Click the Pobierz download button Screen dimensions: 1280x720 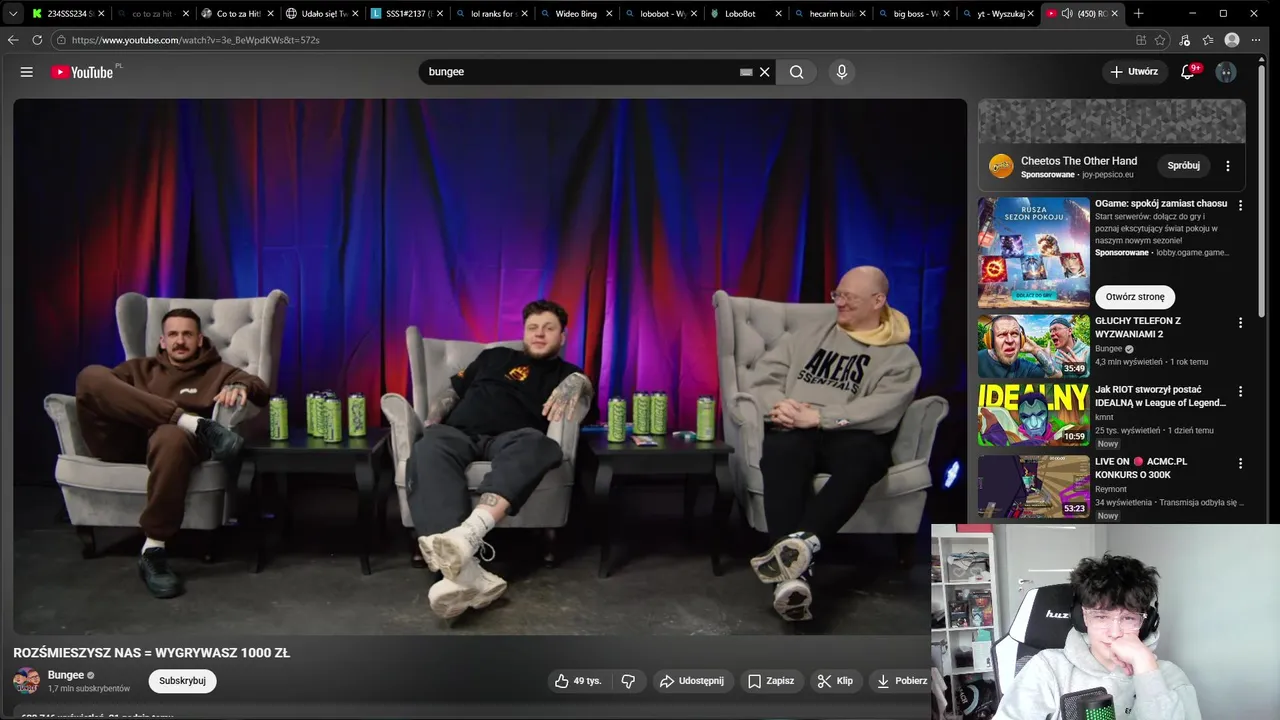901,681
